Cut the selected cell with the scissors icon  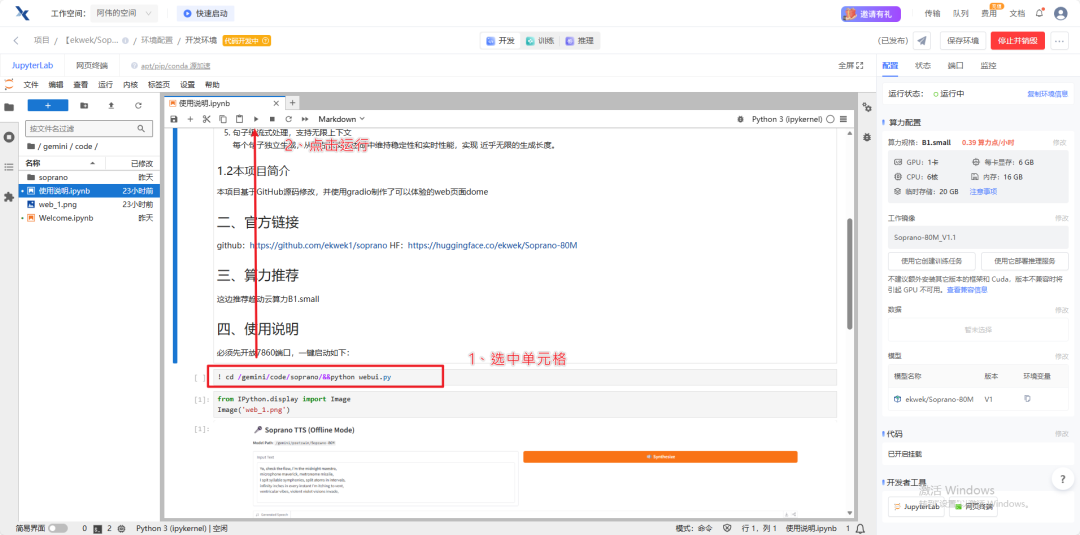click(206, 119)
